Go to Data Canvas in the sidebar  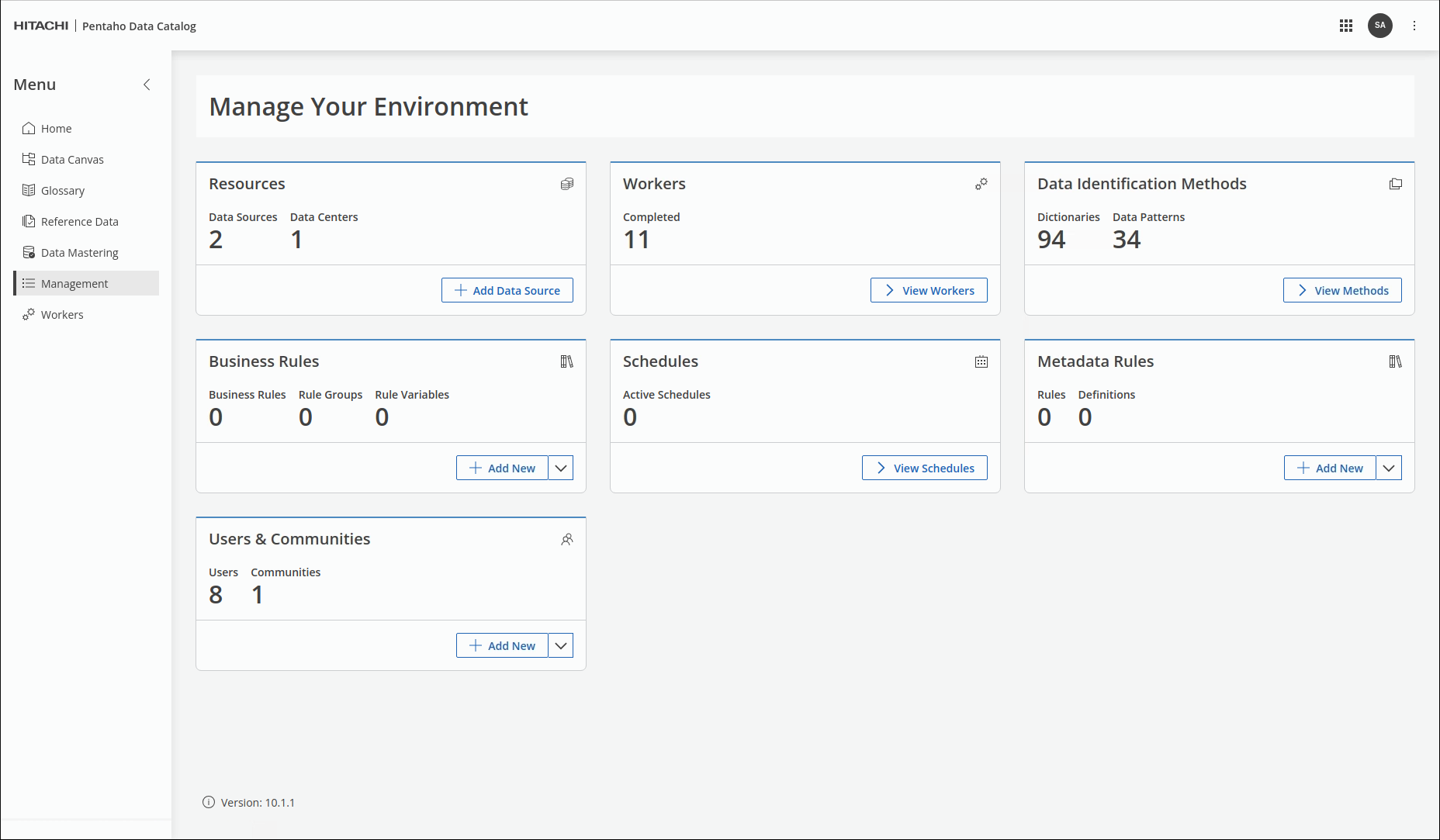[72, 160]
